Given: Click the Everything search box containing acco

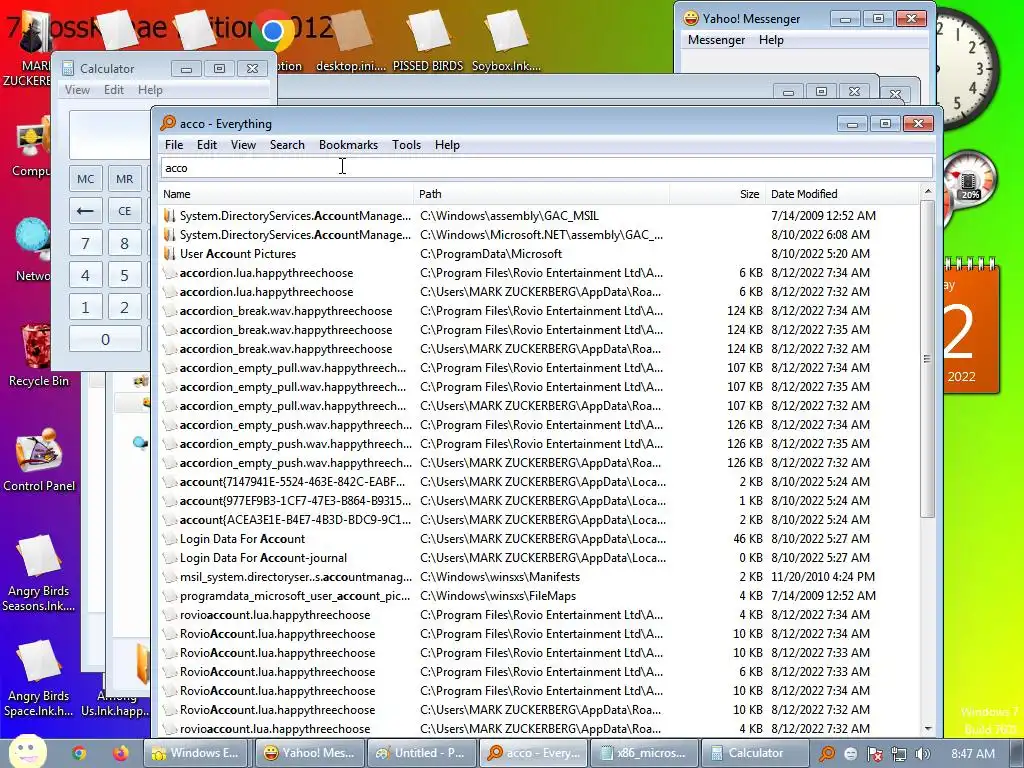Looking at the screenshot, I should 546,168.
